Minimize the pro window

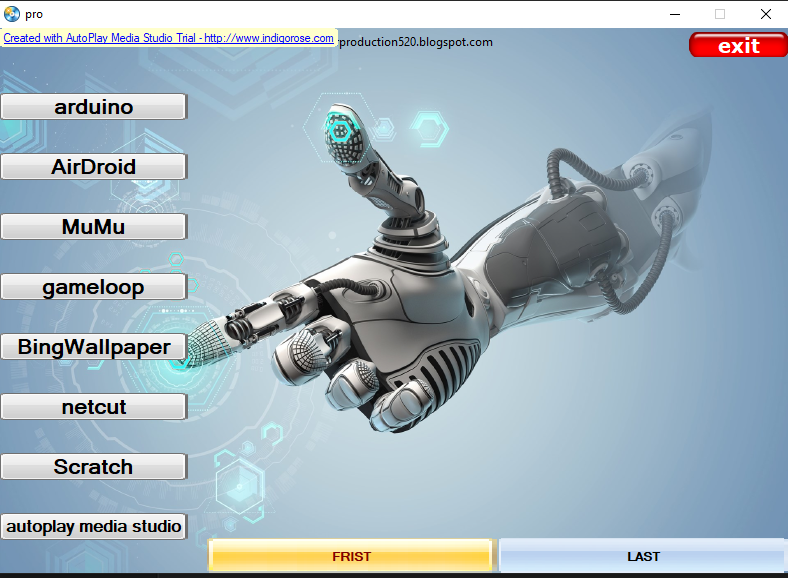tap(675, 14)
